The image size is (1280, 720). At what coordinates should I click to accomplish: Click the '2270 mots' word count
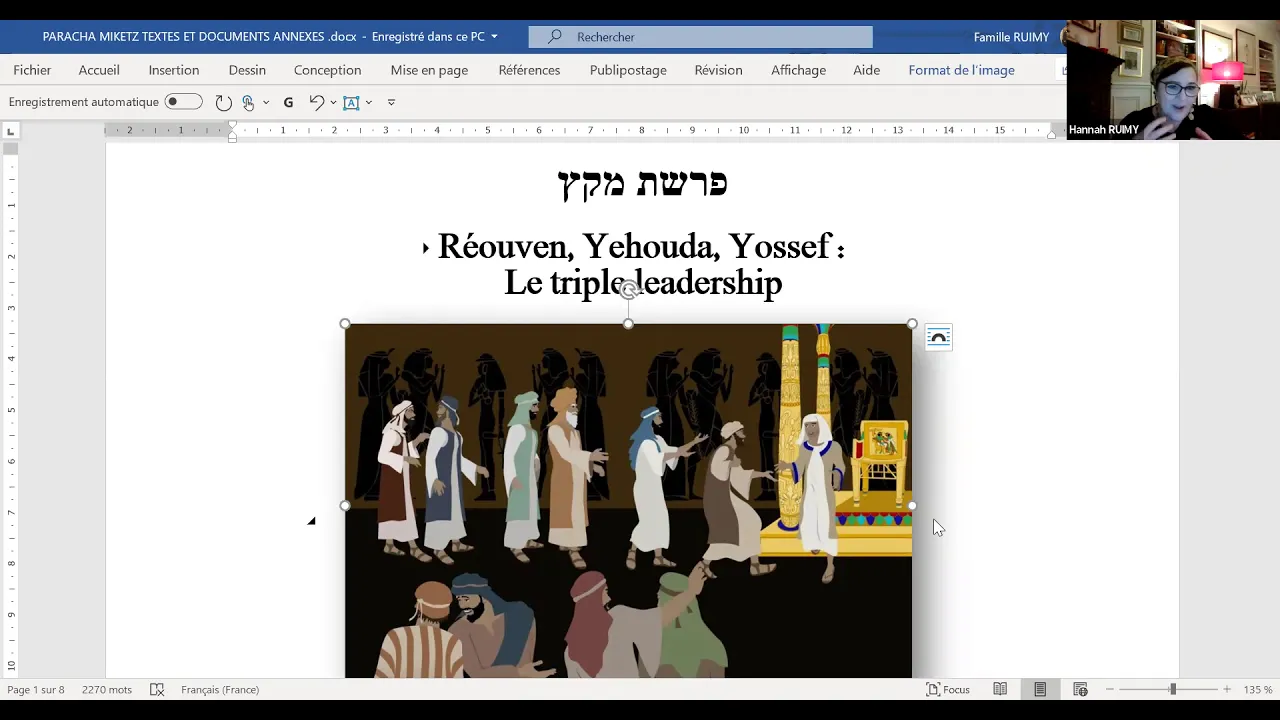107,690
